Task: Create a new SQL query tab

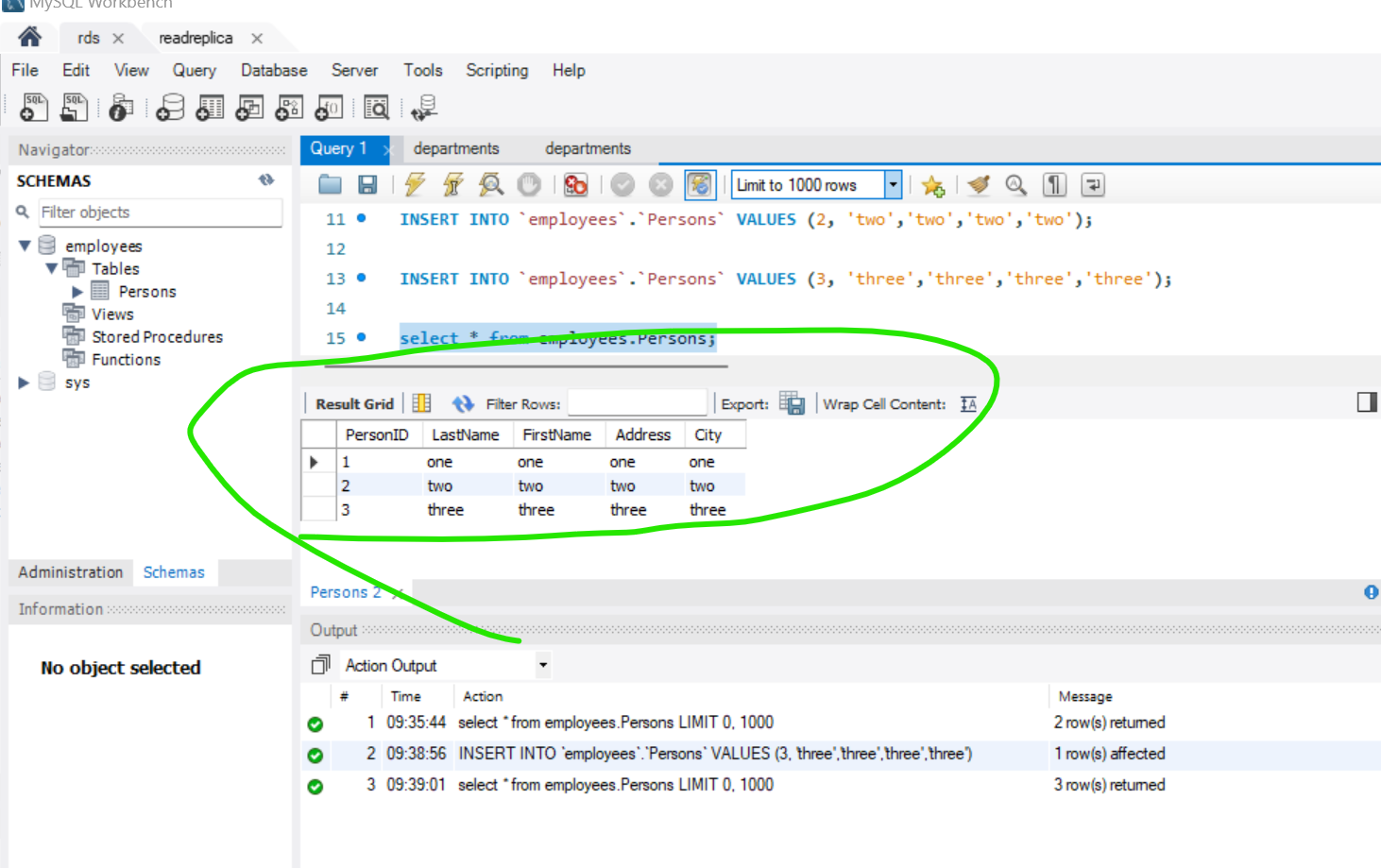Action: tap(33, 107)
